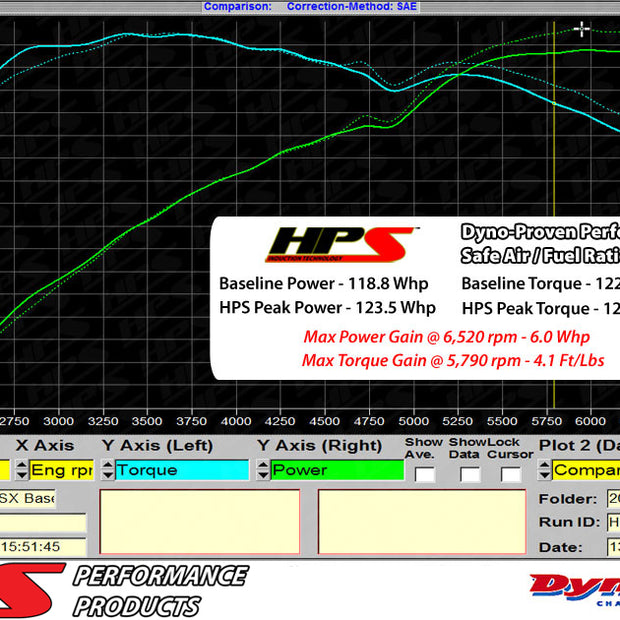This screenshot has height=620, width=620.
Task: Open the Eng rpm X Axis selector
Action: [62, 470]
